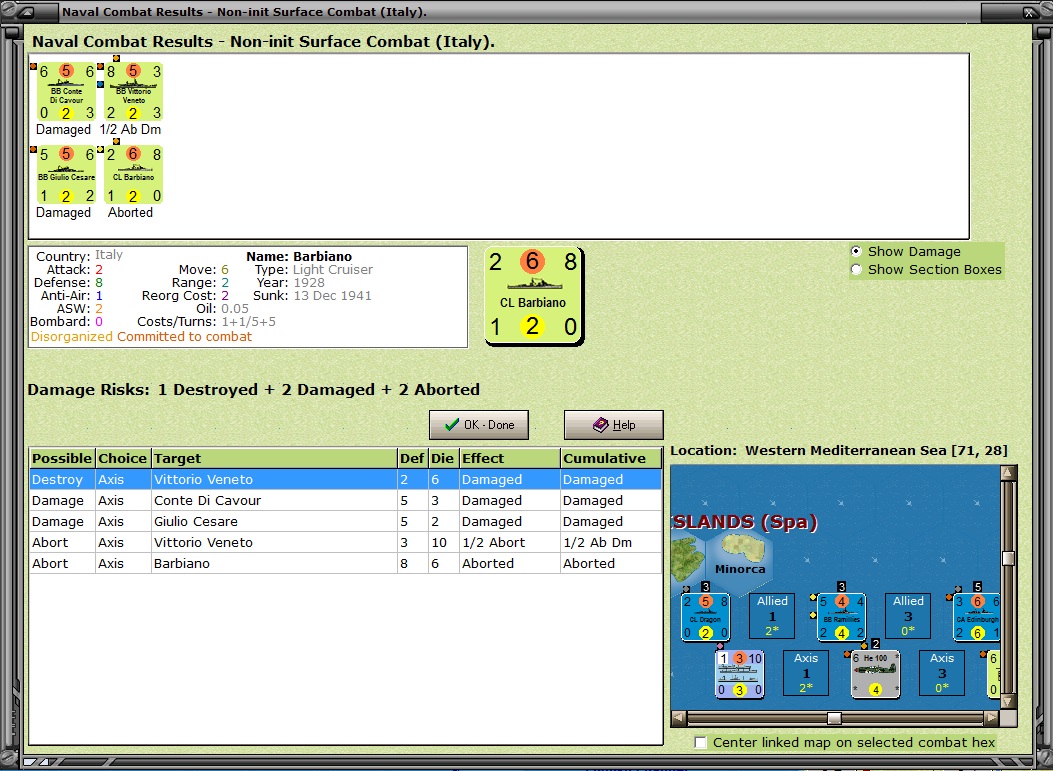Select the Destroy Vittorio Veneto row
1053x771 pixels.
coord(346,480)
